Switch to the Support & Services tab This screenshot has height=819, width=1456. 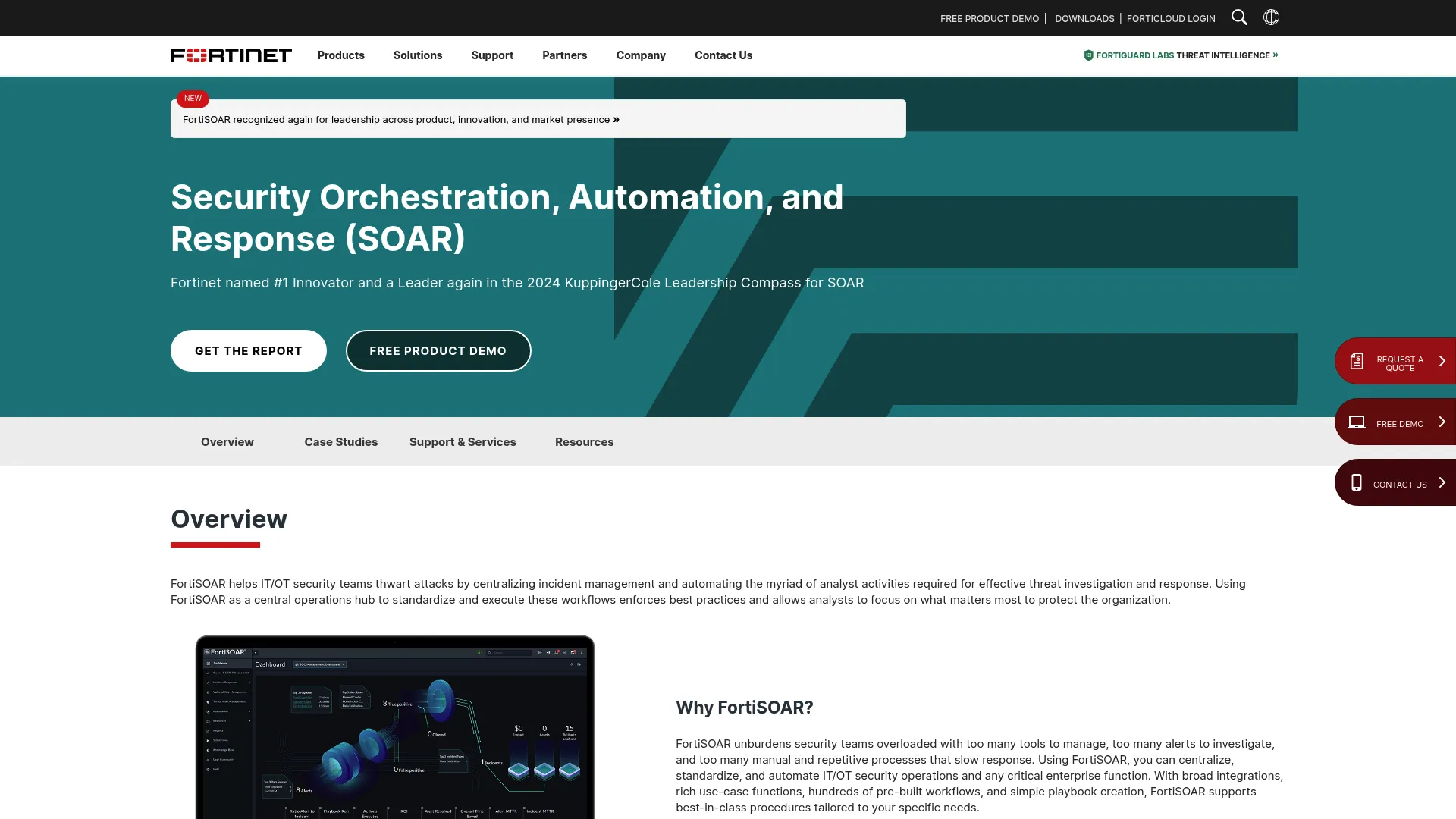[463, 442]
